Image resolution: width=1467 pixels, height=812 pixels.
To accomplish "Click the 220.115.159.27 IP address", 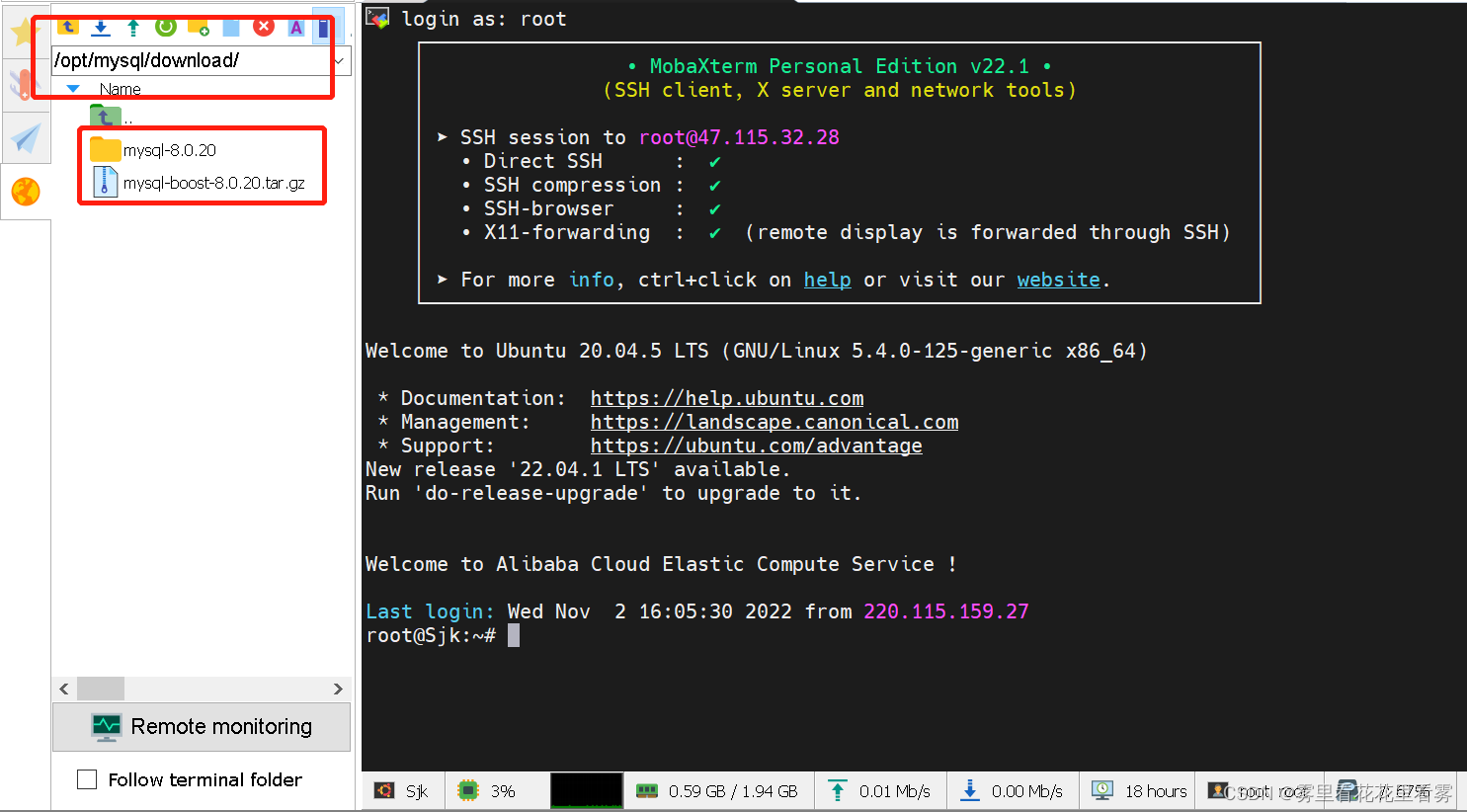I will 946,611.
